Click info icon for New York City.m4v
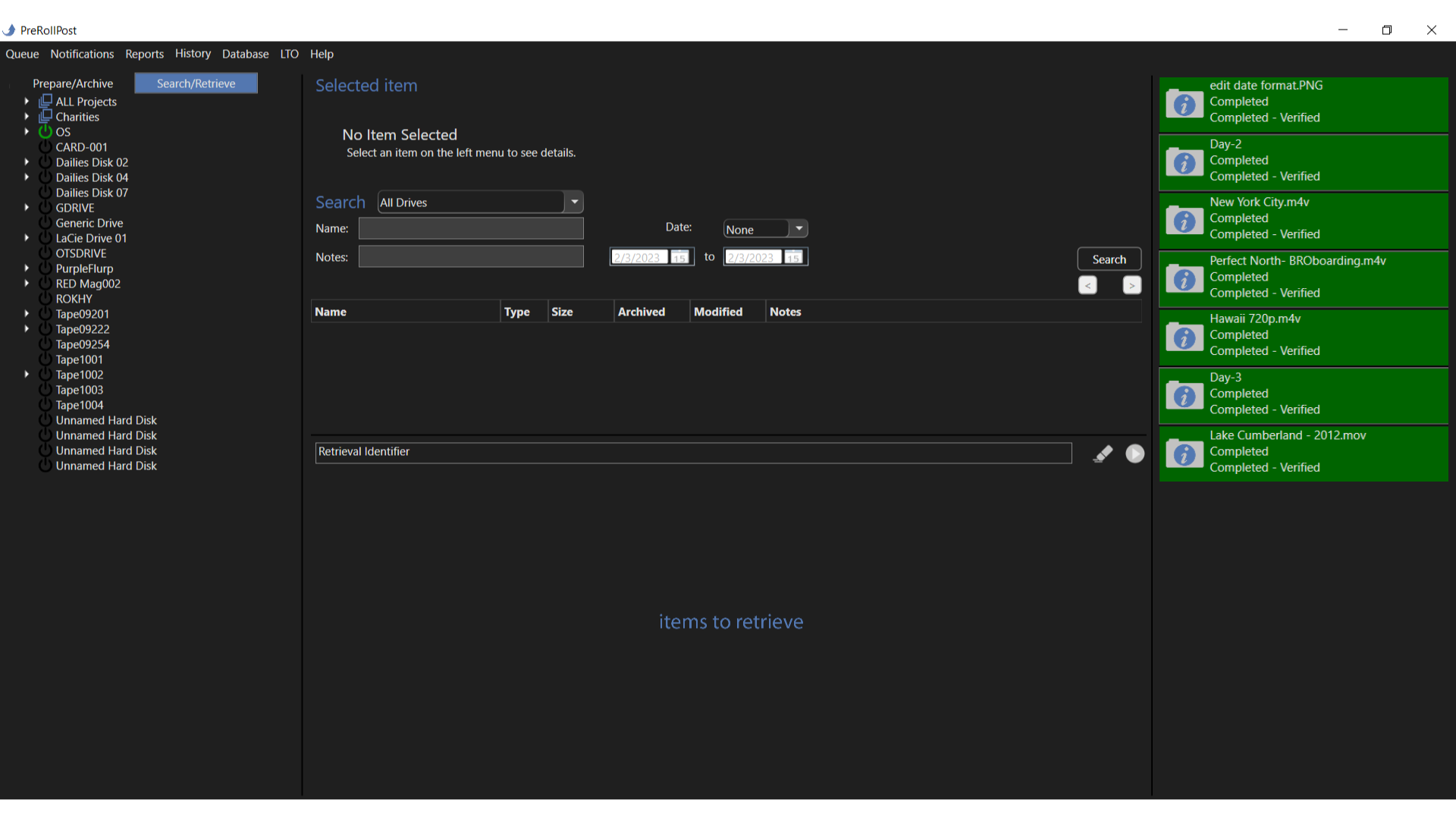The image size is (1456, 819). (1184, 221)
